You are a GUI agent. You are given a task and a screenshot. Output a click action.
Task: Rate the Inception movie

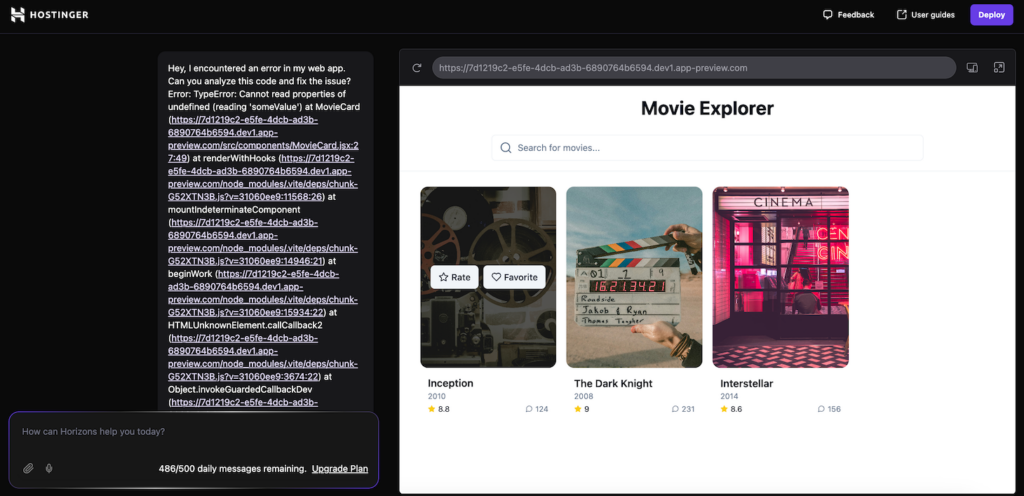(x=454, y=277)
